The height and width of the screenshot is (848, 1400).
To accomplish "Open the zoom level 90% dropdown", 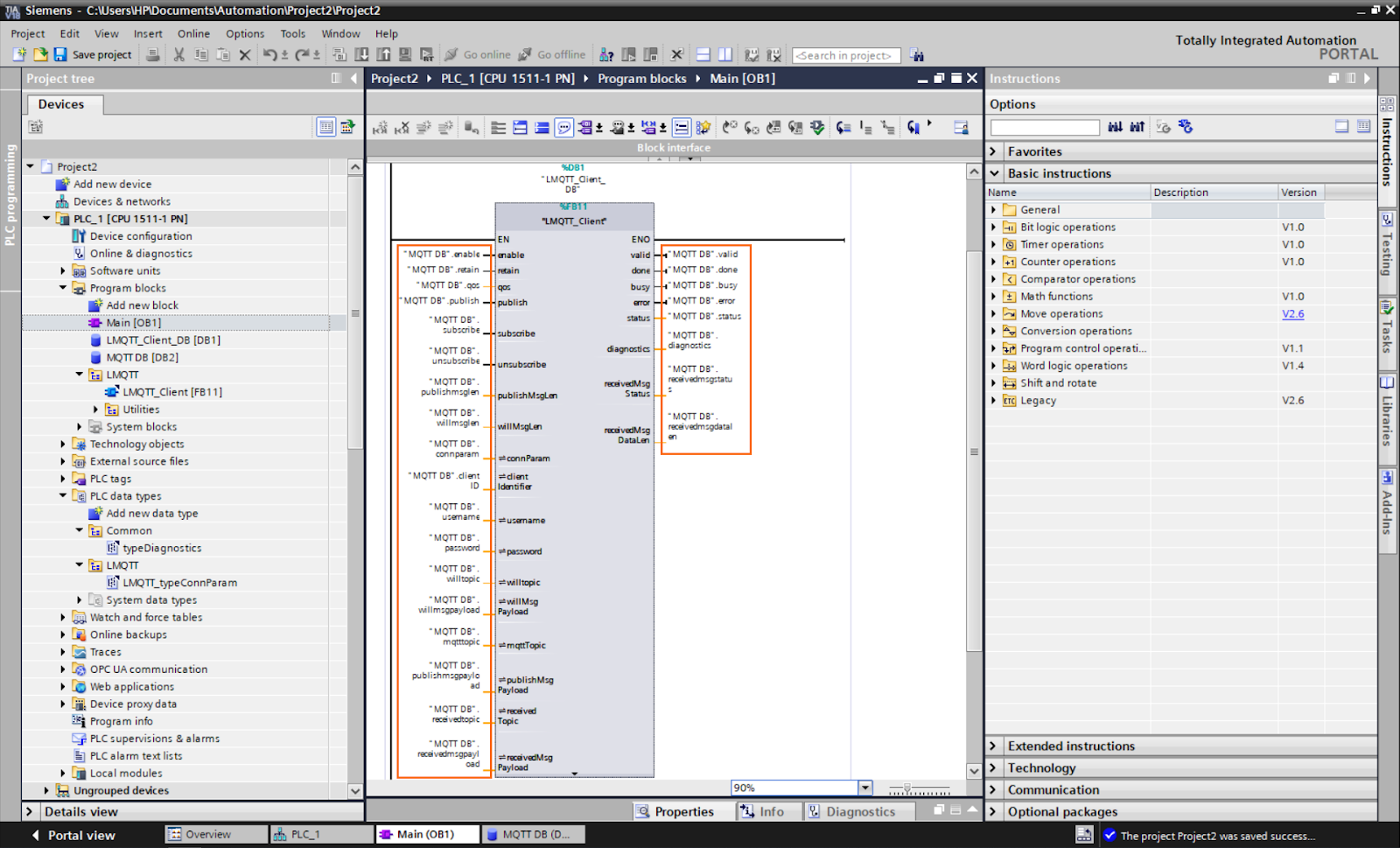I will [x=864, y=788].
